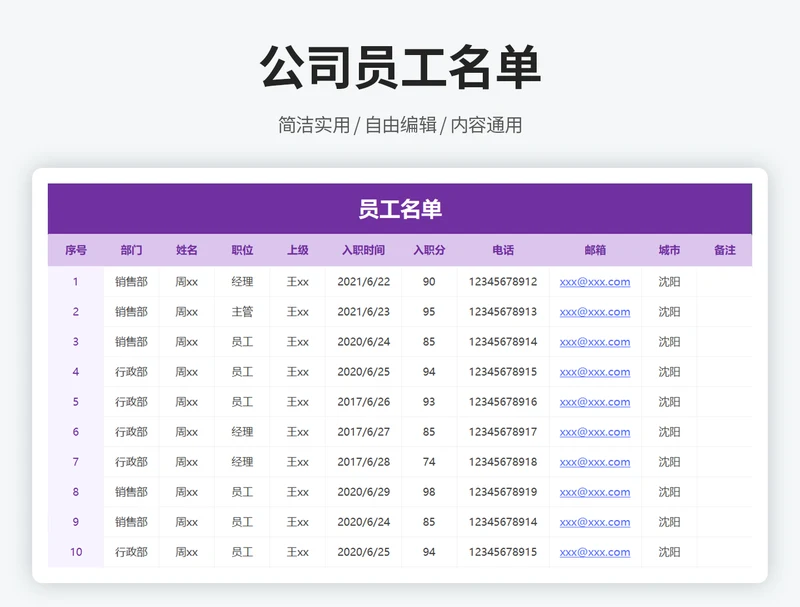This screenshot has width=800, height=607.
Task: Select the score cell 98
Action: (x=429, y=492)
